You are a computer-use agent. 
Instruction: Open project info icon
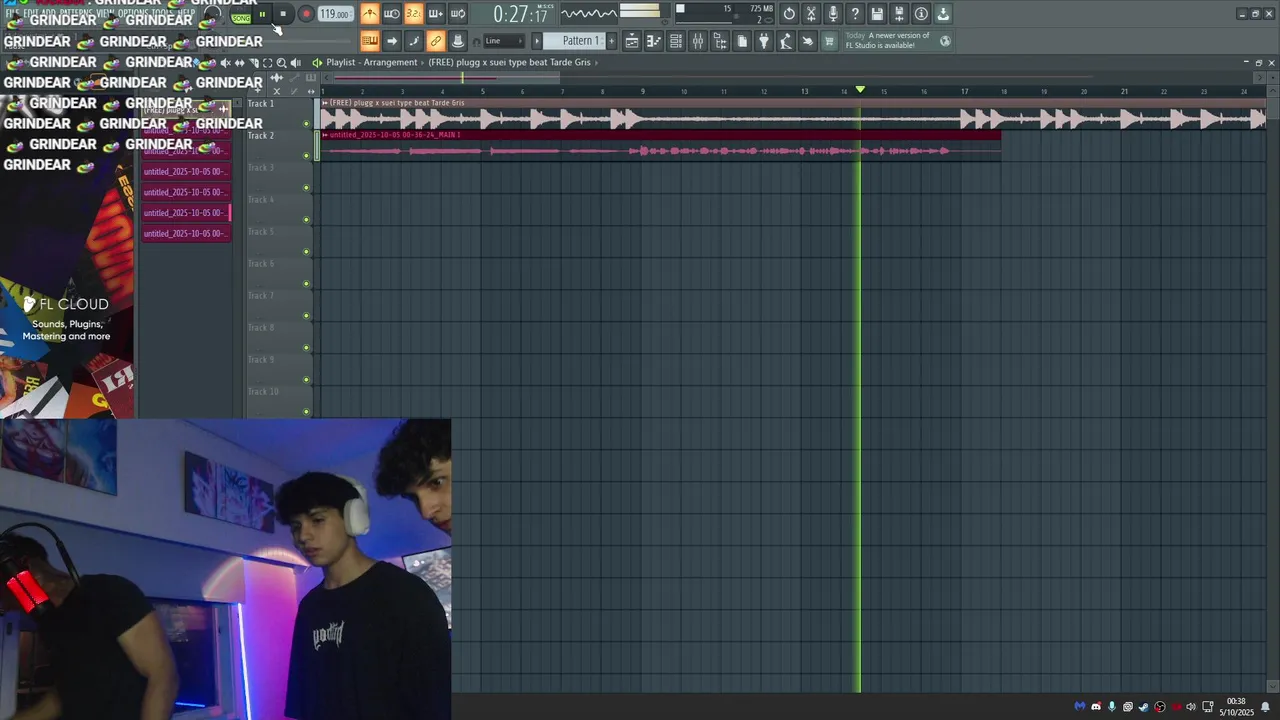(x=921, y=14)
